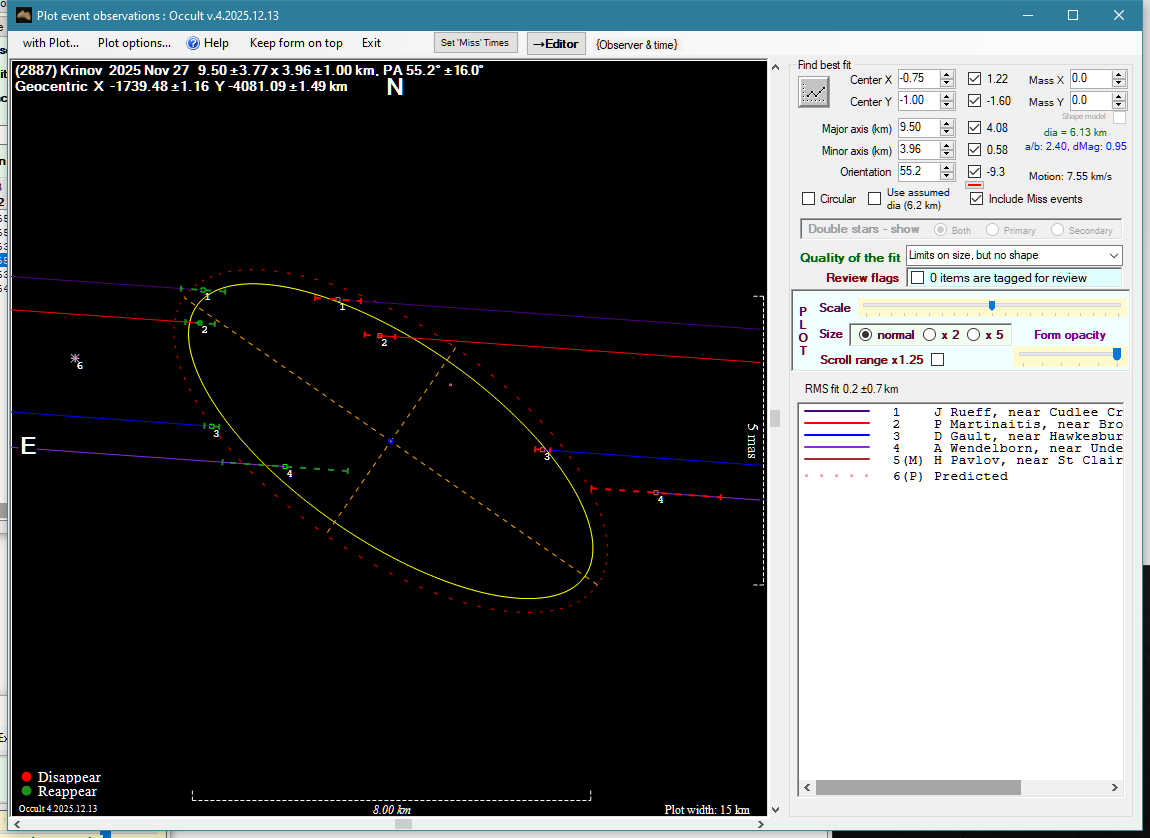Image resolution: width=1150 pixels, height=838 pixels.
Task: Enable the Circular checkbox
Action: point(809,199)
